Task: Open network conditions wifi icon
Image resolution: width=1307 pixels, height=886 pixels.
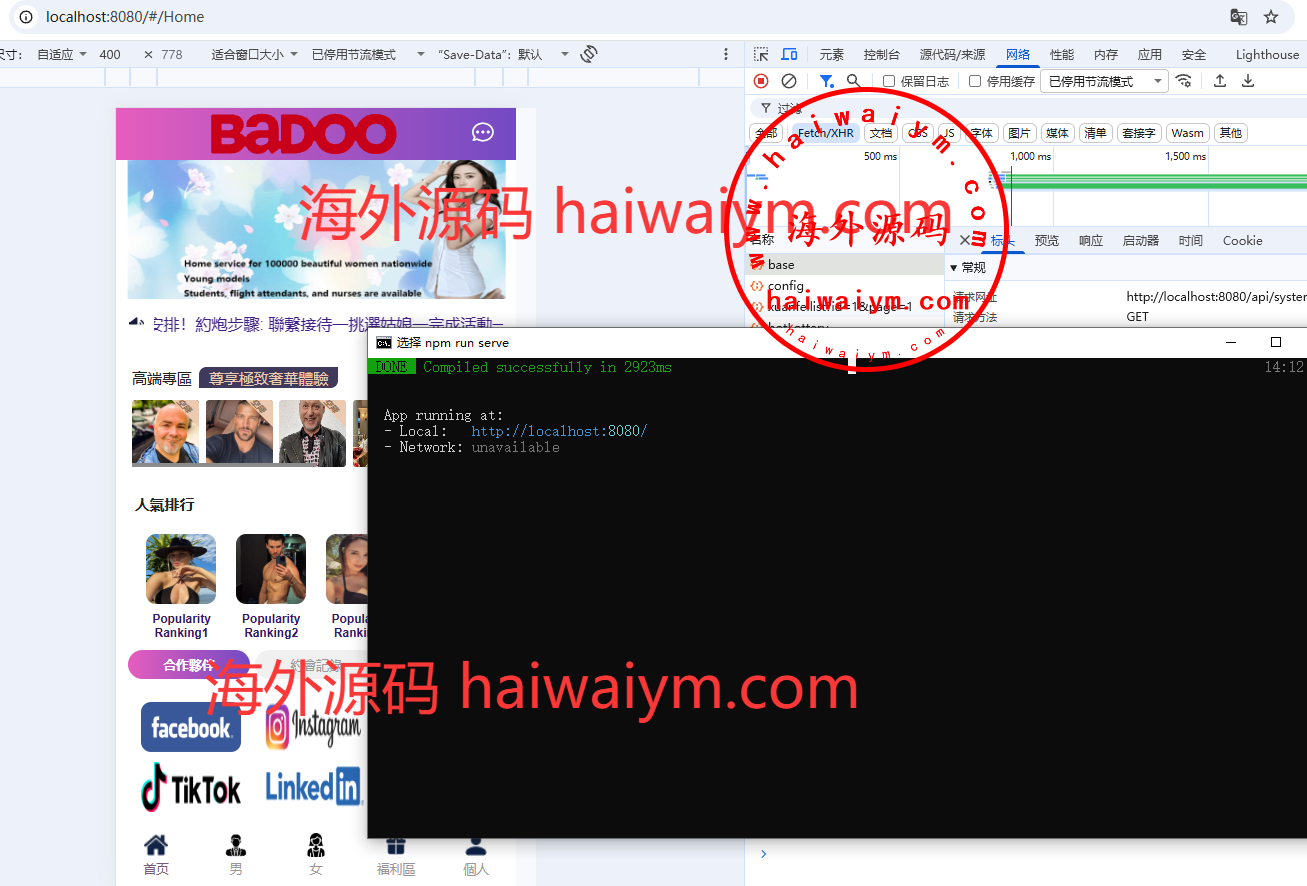Action: 1184,81
